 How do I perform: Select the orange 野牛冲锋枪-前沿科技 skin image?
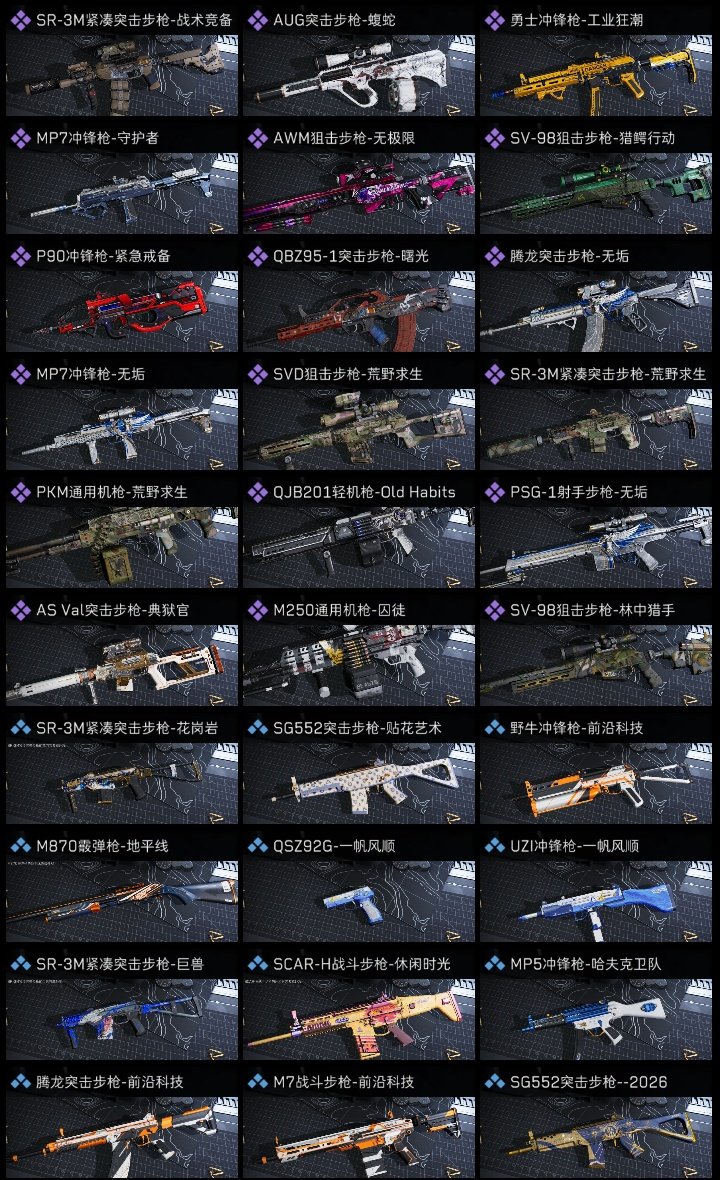[x=596, y=783]
